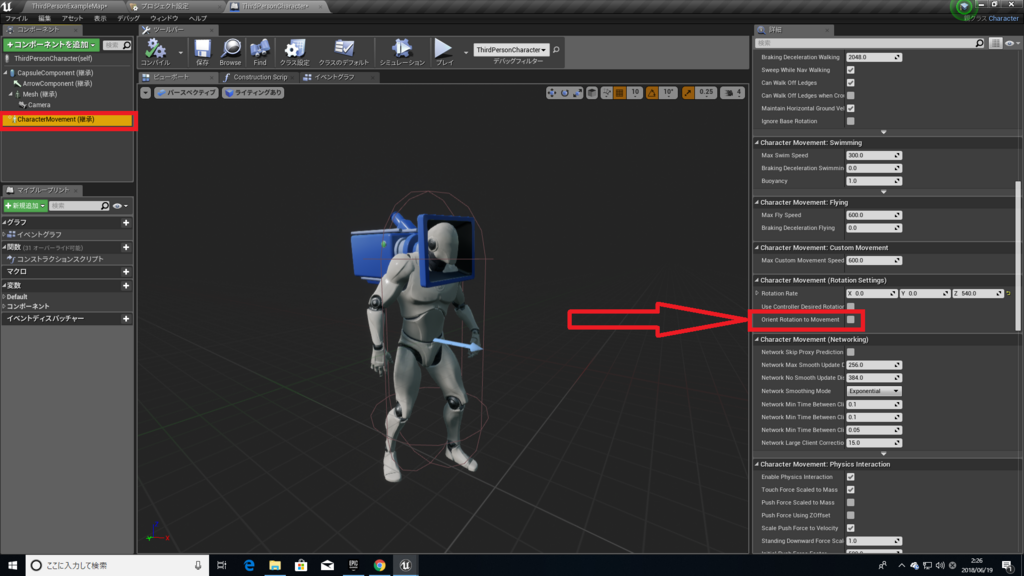Toggle rotation snapping icon
This screenshot has width=1024, height=576.
coord(652,93)
